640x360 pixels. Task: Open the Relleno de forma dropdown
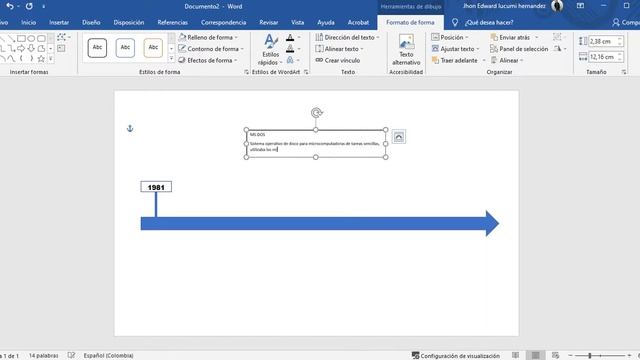point(208,37)
